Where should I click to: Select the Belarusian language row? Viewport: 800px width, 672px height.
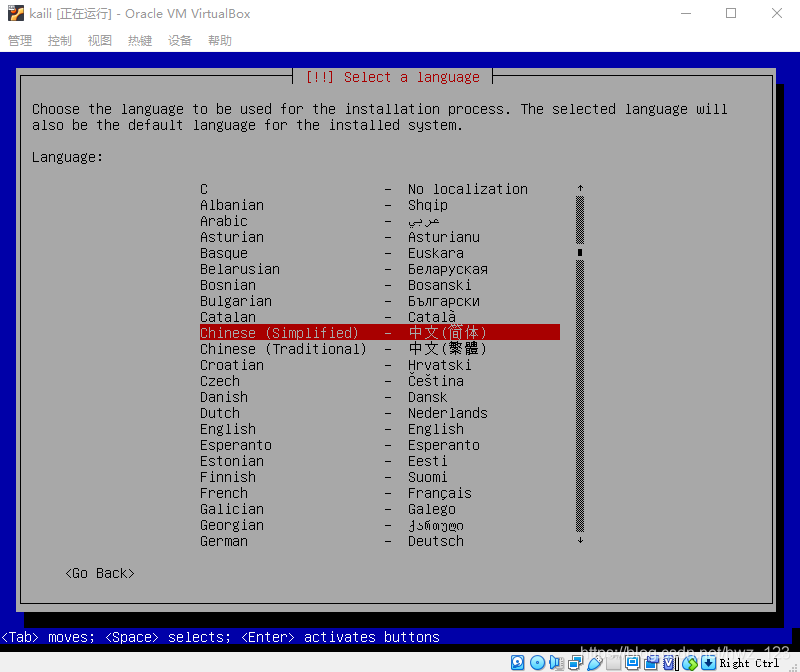[x=380, y=269]
